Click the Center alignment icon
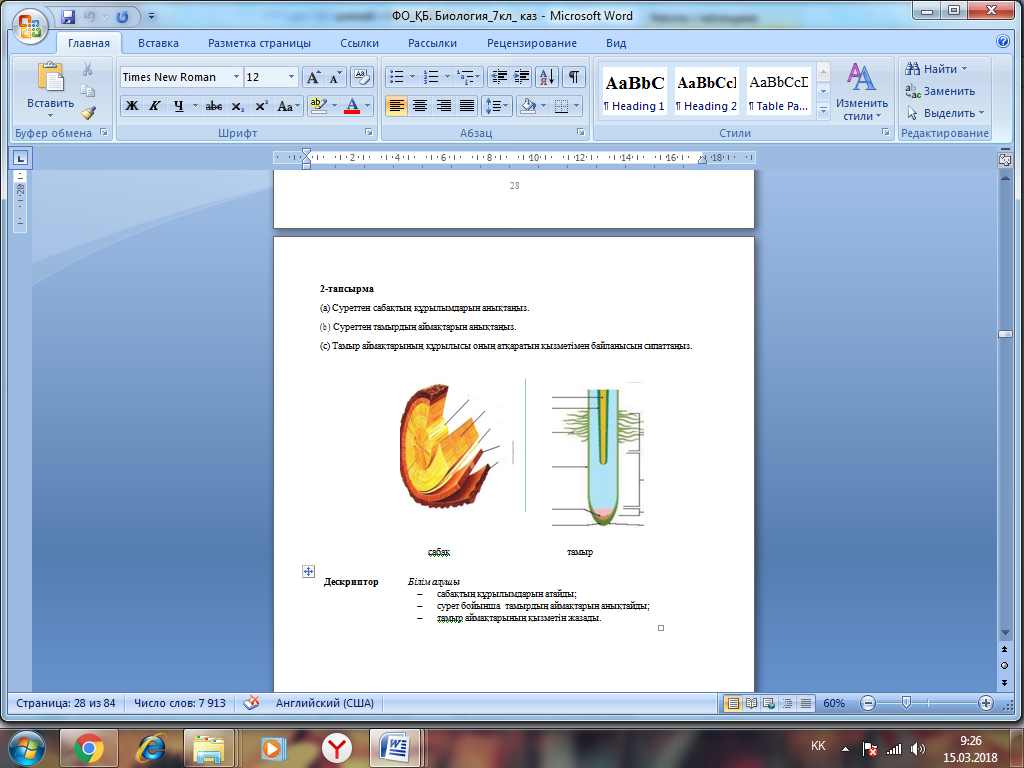Screen dimensions: 1024x768 pyautogui.click(x=420, y=106)
